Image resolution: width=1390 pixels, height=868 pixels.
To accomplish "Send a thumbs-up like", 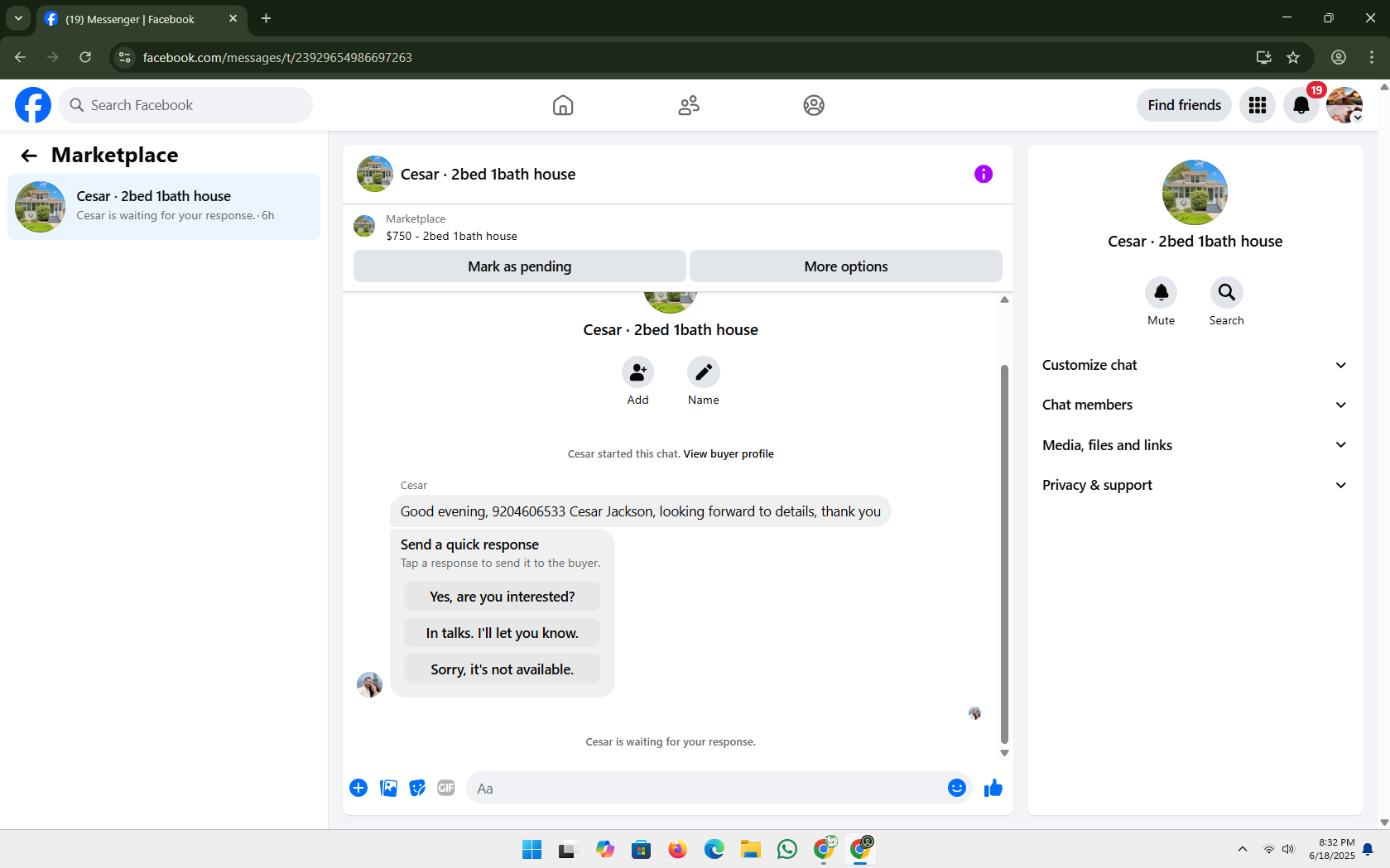I will coord(993,788).
